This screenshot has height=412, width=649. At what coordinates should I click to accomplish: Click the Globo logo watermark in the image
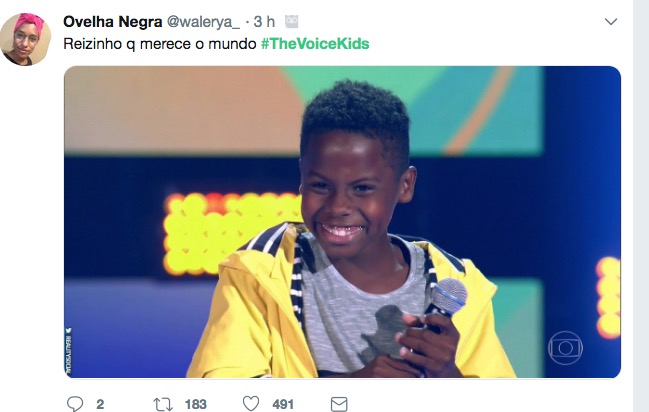[x=565, y=347]
